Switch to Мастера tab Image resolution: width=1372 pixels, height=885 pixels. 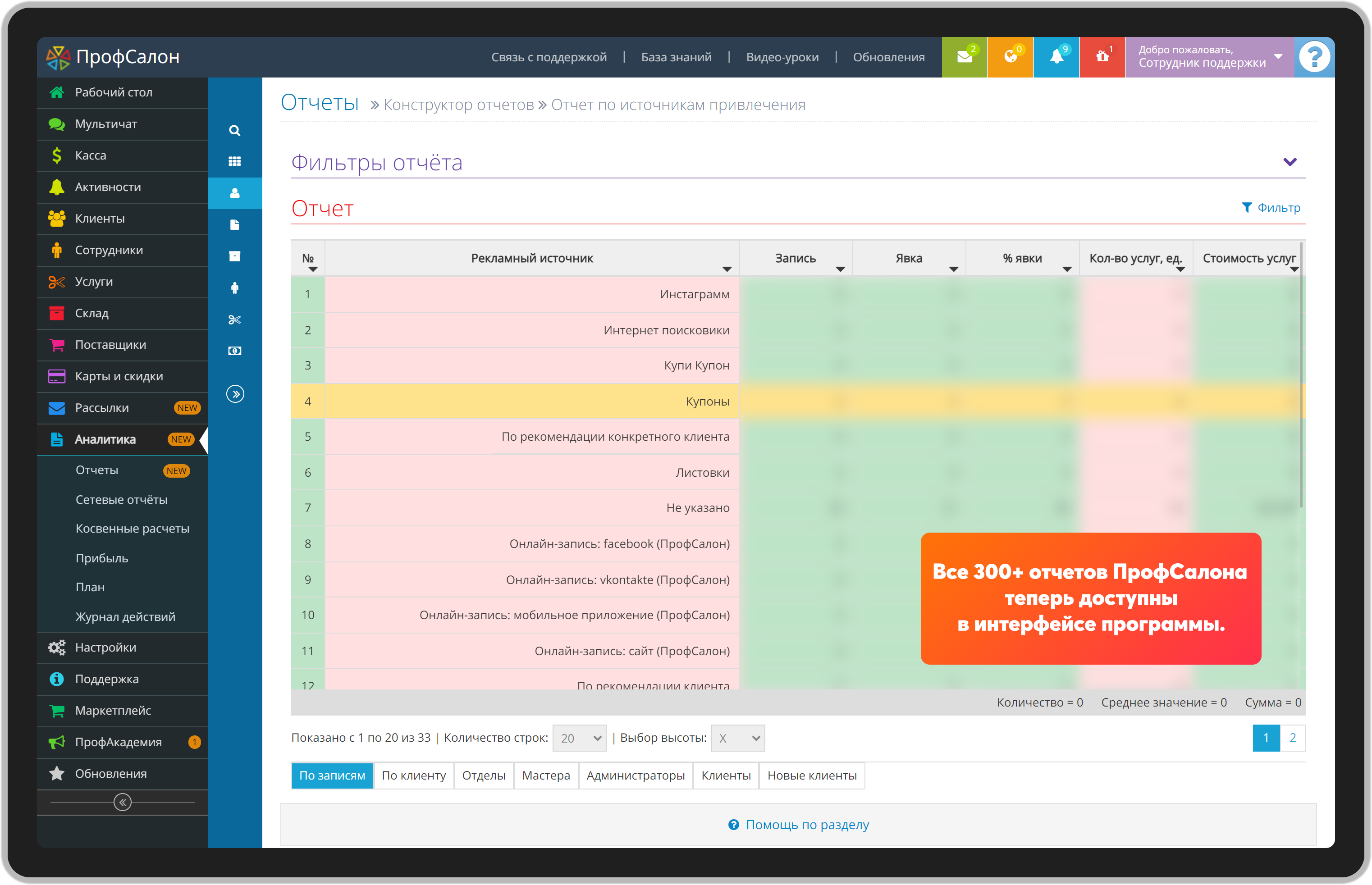546,776
